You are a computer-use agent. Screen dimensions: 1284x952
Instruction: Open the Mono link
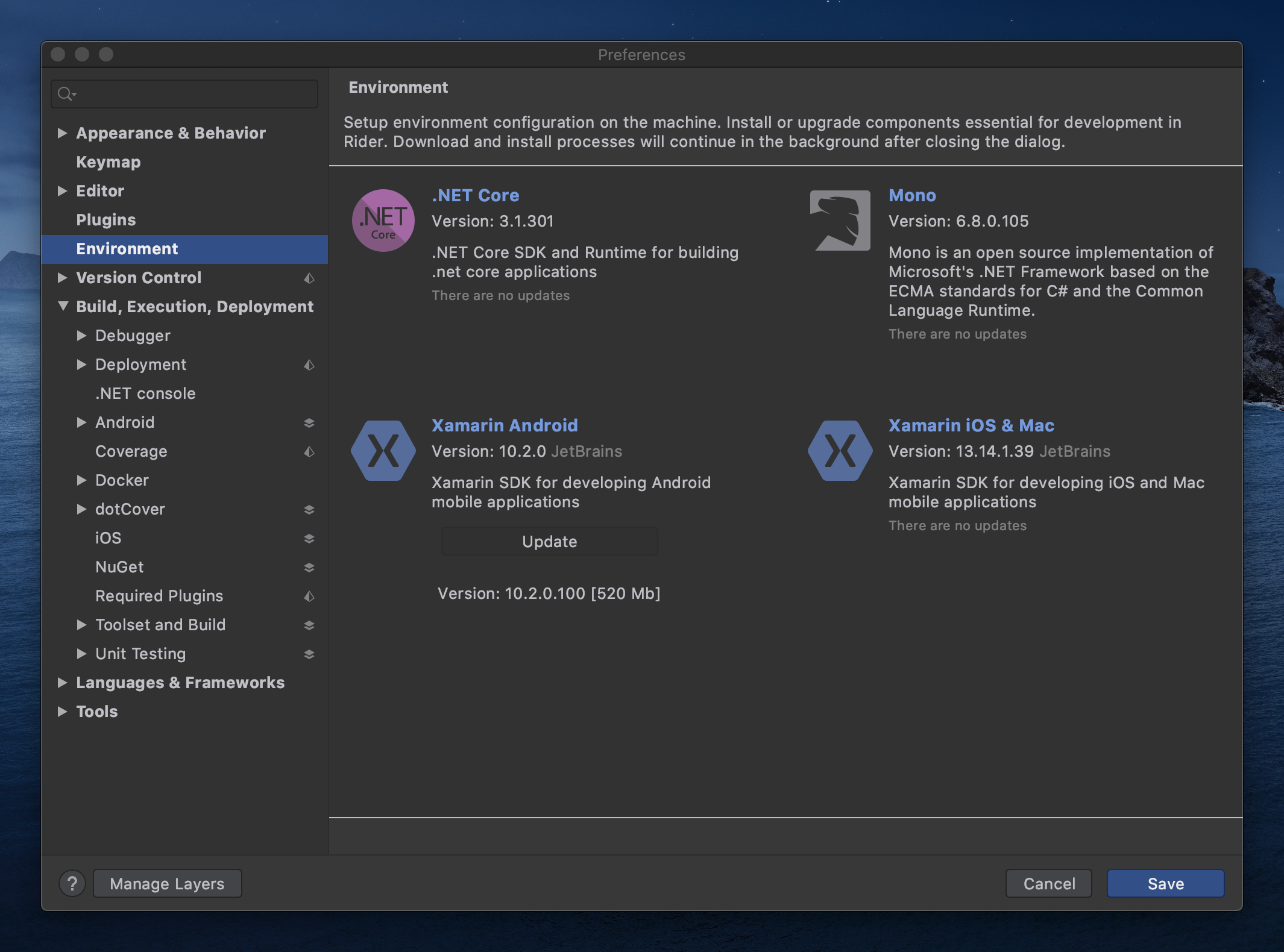(912, 195)
